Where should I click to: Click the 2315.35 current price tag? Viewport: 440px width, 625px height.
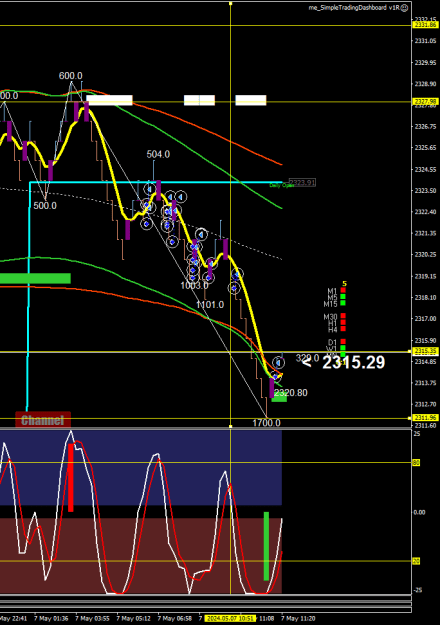tap(426, 351)
